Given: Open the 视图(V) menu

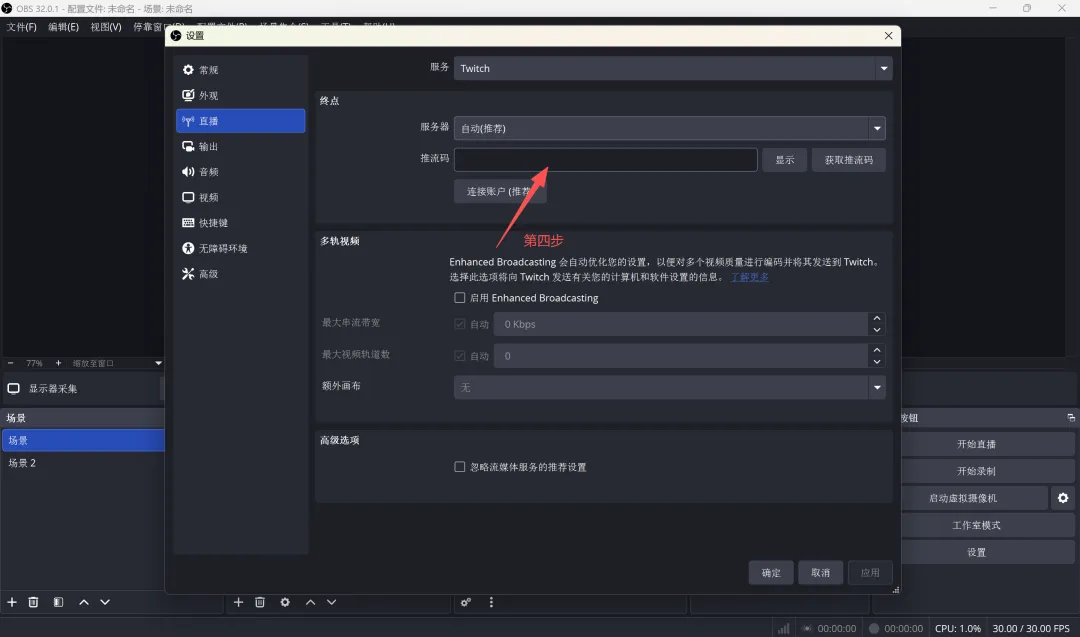Looking at the screenshot, I should tap(105, 27).
